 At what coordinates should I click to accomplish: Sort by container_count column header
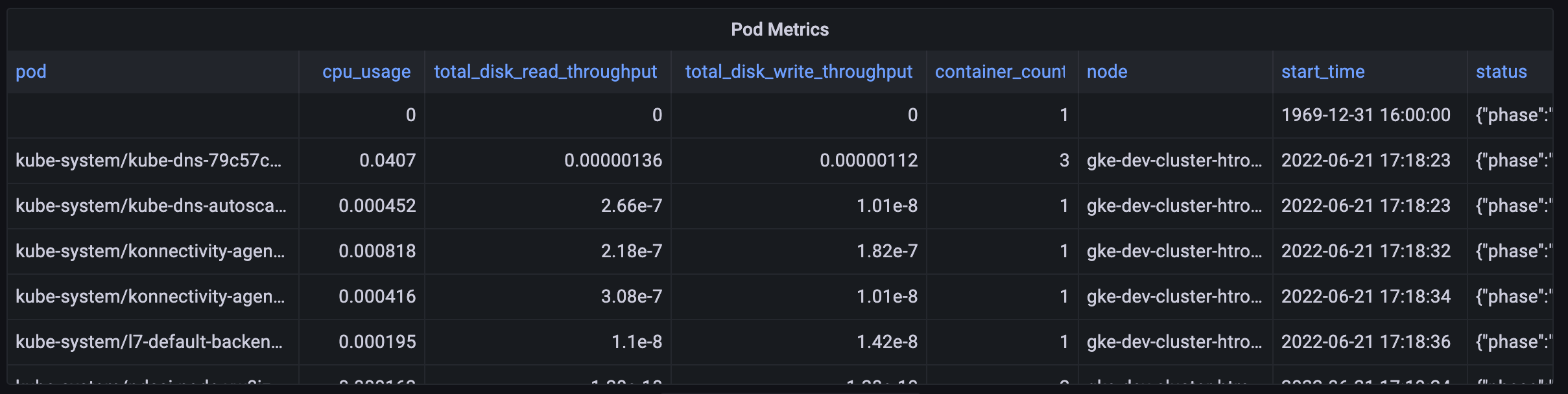pyautogui.click(x=999, y=71)
